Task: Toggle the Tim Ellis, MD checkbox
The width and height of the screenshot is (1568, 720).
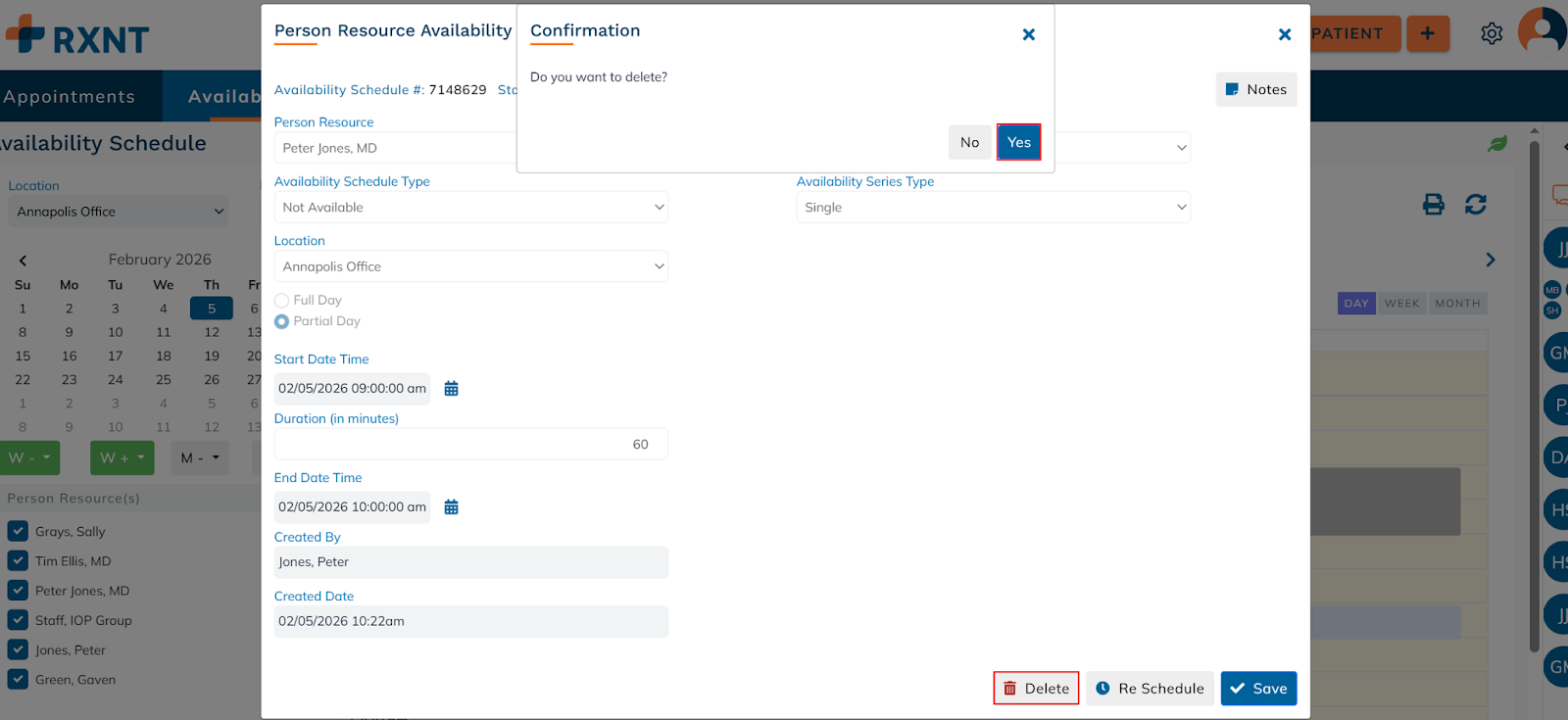Action: [x=18, y=561]
